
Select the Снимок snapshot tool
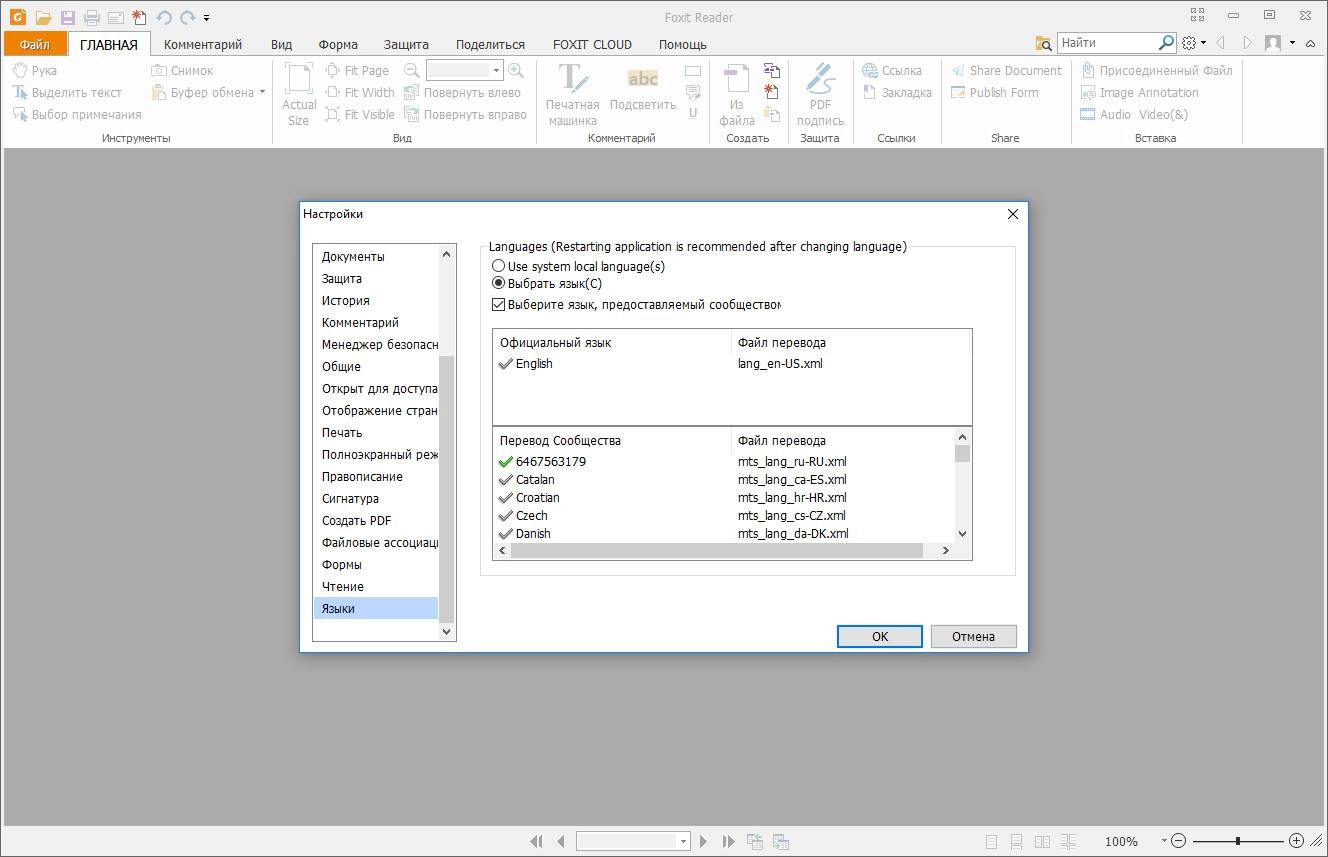coord(182,70)
